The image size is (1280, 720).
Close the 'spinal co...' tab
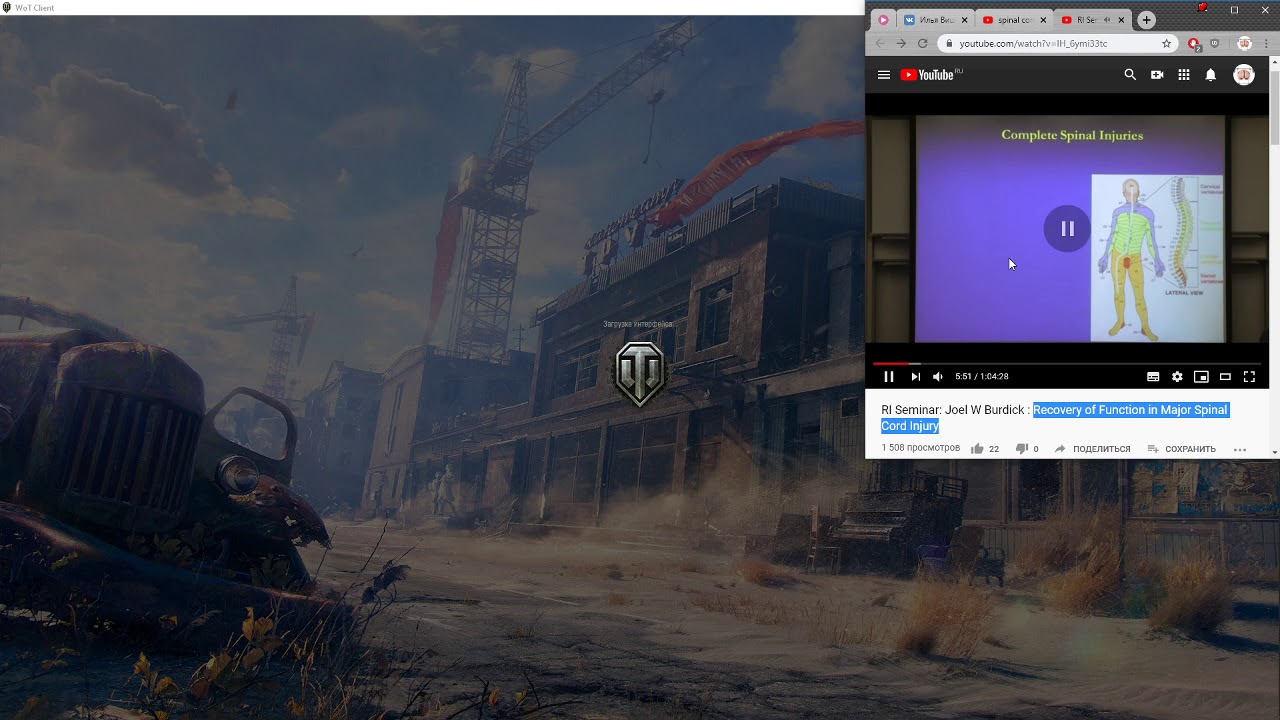pyautogui.click(x=1044, y=20)
